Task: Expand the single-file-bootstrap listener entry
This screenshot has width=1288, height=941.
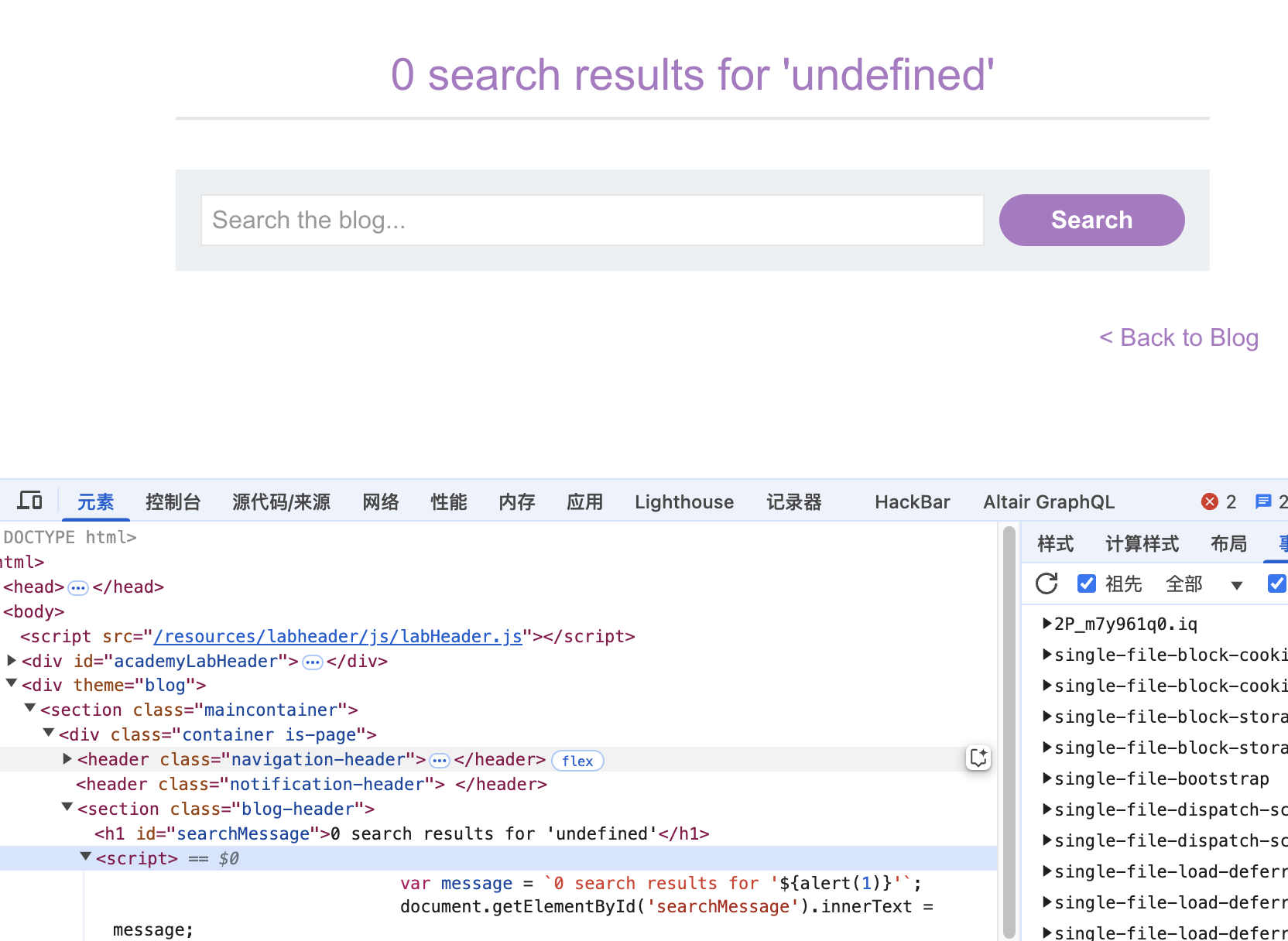Action: tap(1047, 778)
